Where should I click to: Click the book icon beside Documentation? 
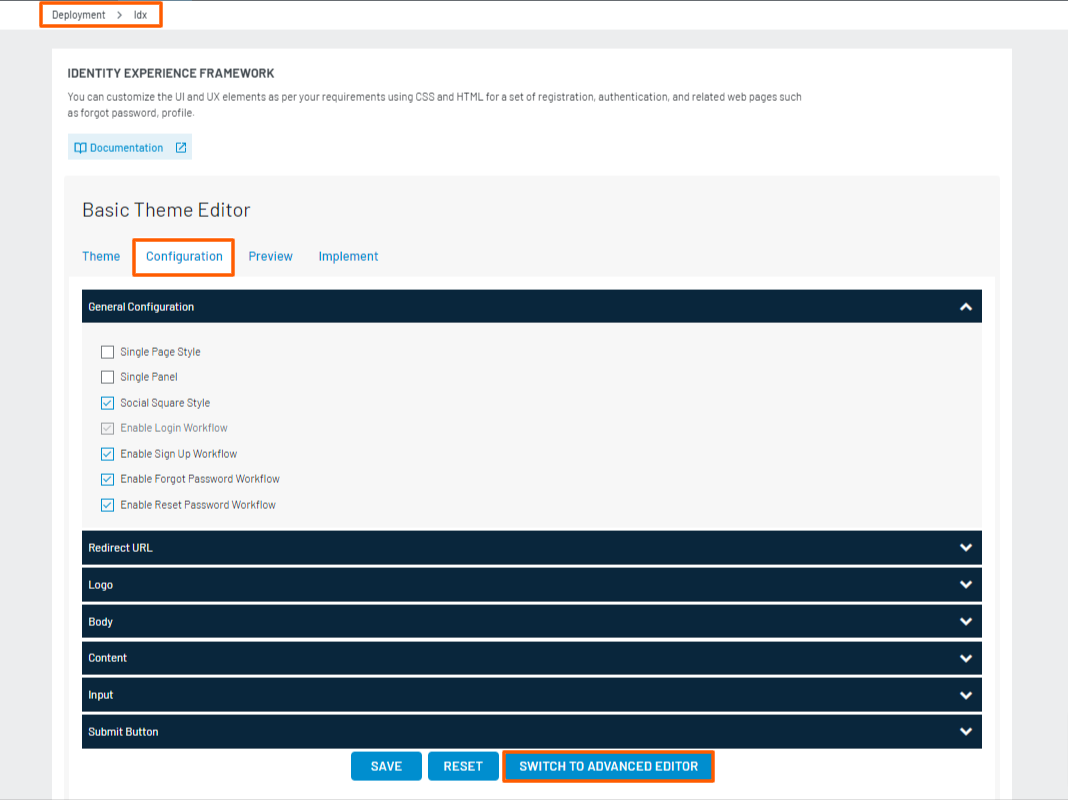pyautogui.click(x=80, y=148)
